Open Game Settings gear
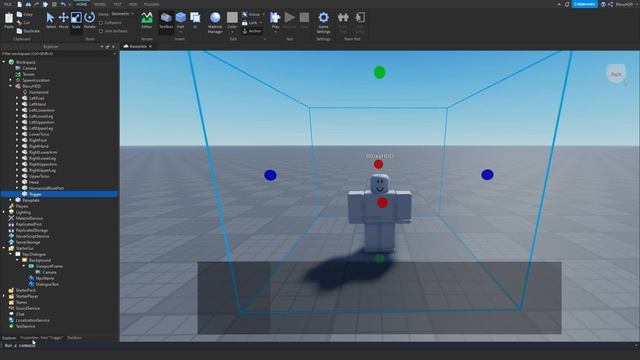Viewport: 640px width, 360px height. coord(323,22)
